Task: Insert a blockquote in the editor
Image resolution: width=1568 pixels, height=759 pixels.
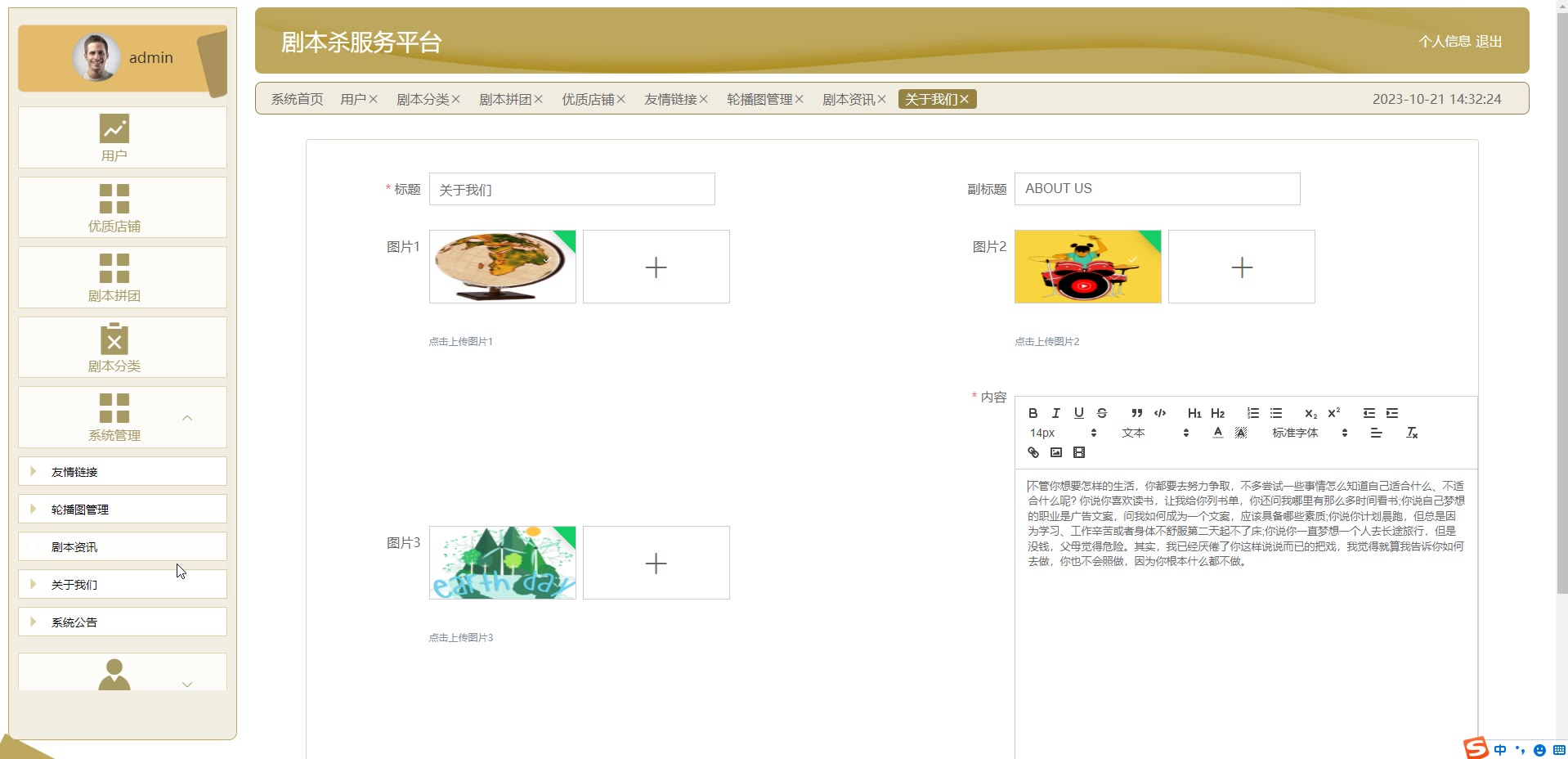Action: pyautogui.click(x=1136, y=413)
